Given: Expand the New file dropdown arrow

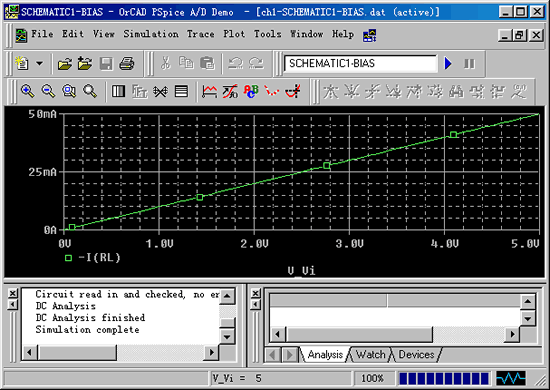Looking at the screenshot, I should tap(40, 64).
